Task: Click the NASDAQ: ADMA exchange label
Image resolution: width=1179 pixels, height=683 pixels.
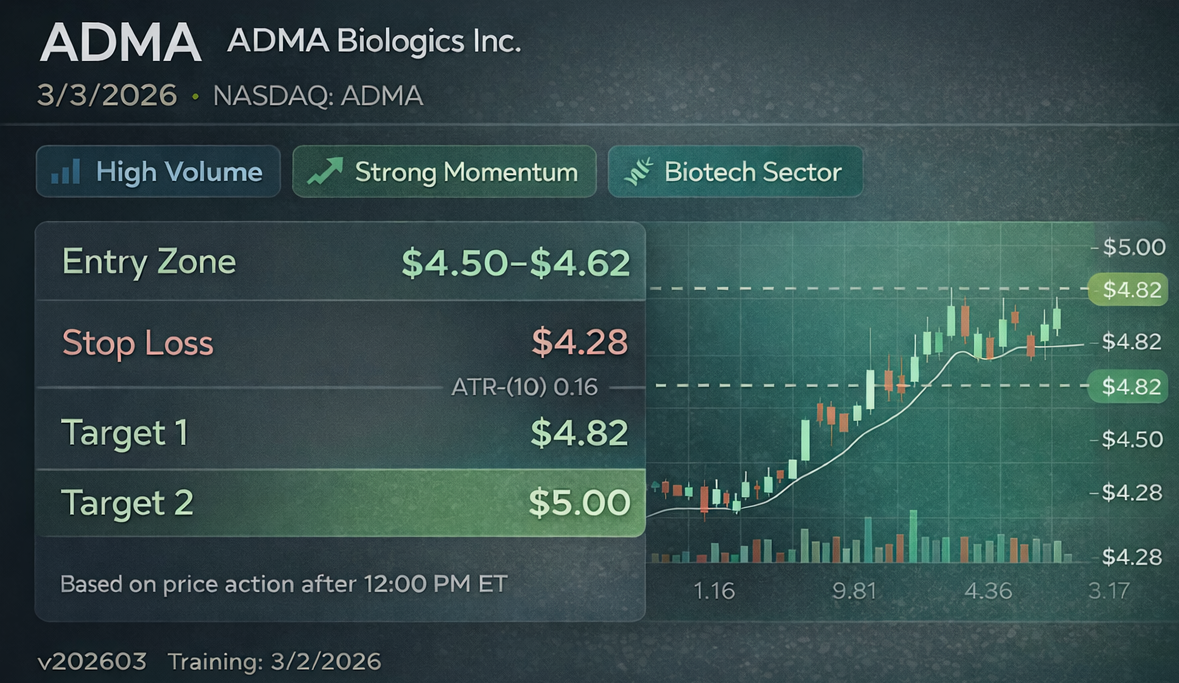Action: click(318, 96)
